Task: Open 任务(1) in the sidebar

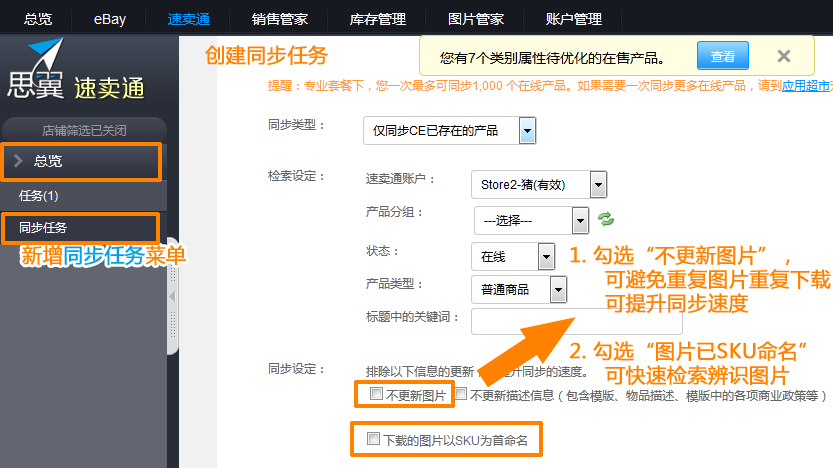Action: click(83, 195)
